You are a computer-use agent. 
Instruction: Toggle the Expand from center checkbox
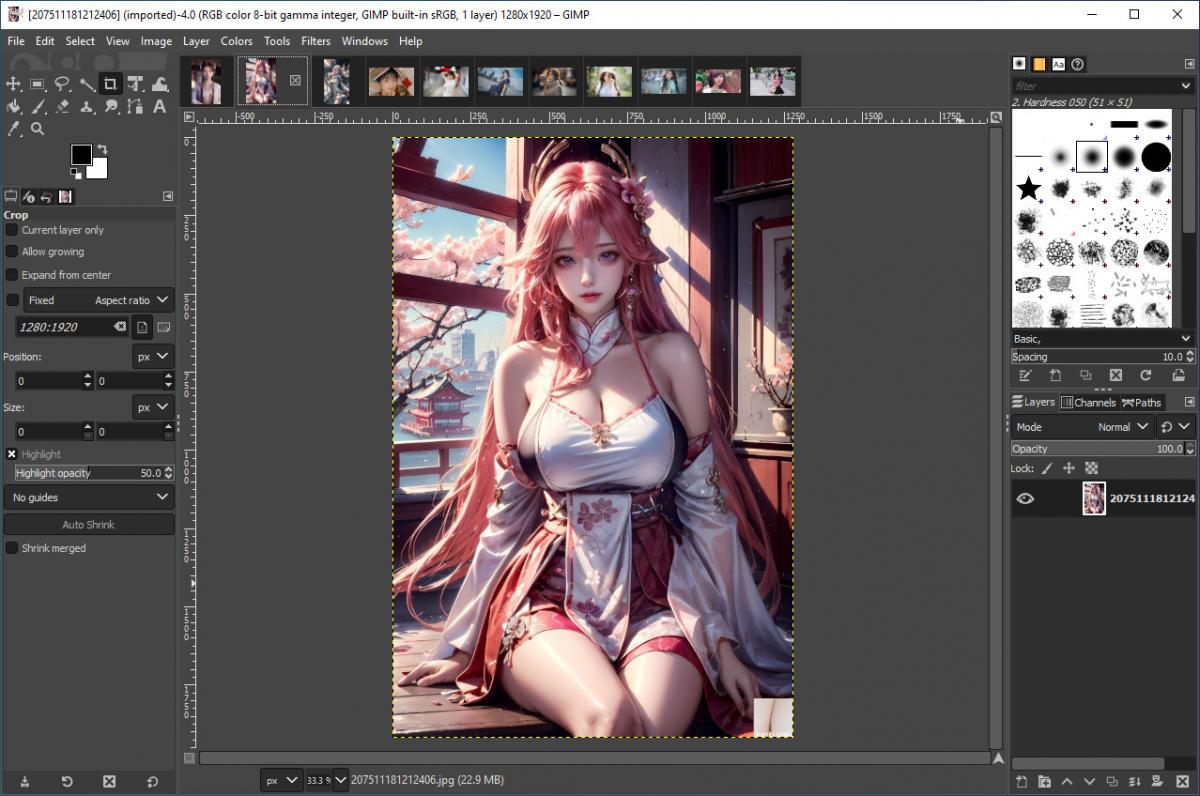[13, 275]
